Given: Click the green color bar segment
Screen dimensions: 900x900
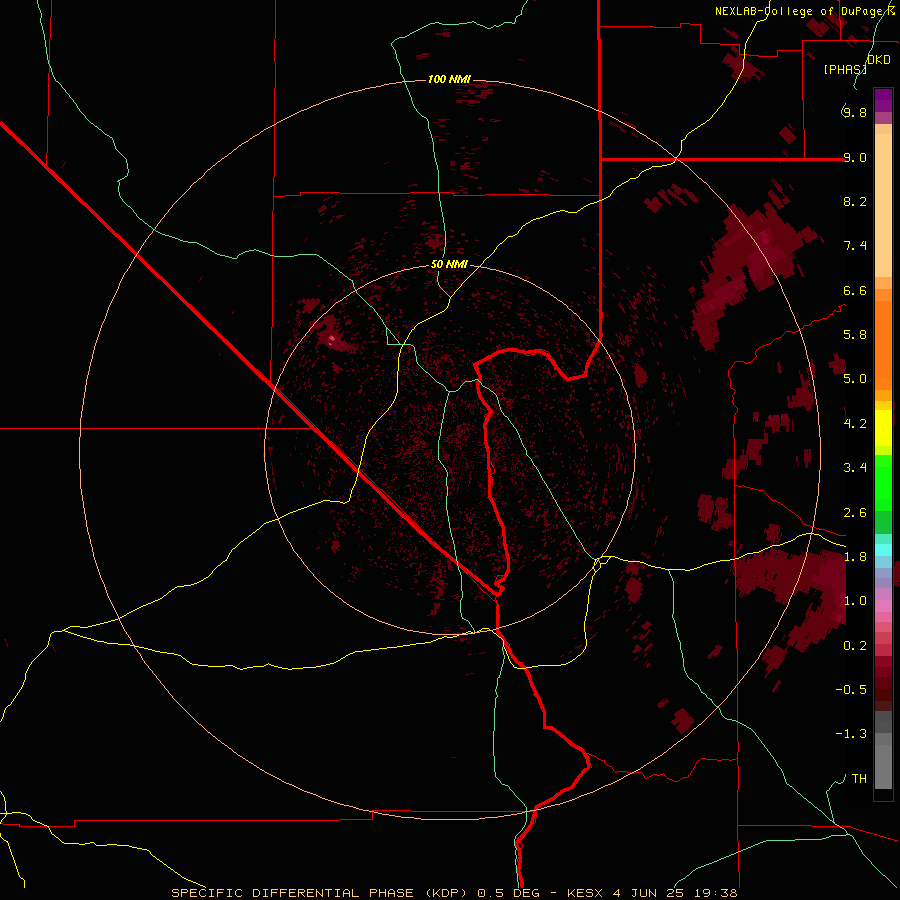Looking at the screenshot, I should coord(883,483).
